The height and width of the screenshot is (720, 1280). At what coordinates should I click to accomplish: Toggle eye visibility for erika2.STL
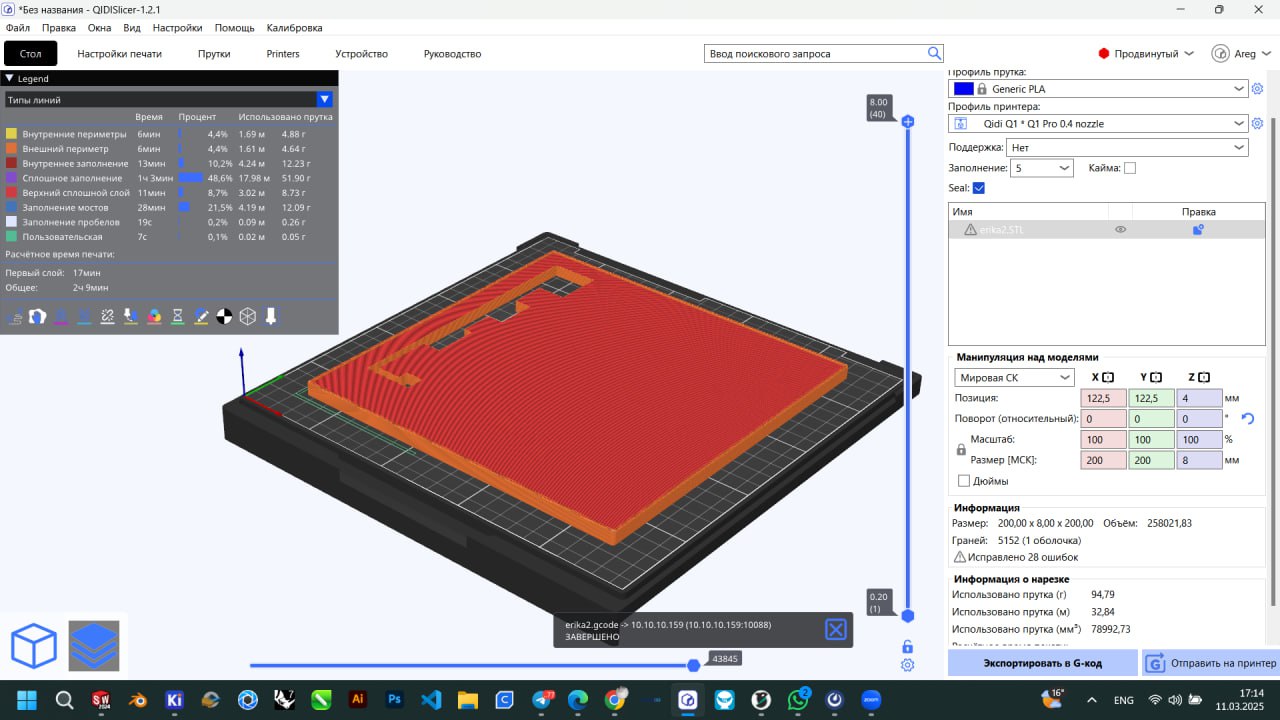pos(1121,229)
